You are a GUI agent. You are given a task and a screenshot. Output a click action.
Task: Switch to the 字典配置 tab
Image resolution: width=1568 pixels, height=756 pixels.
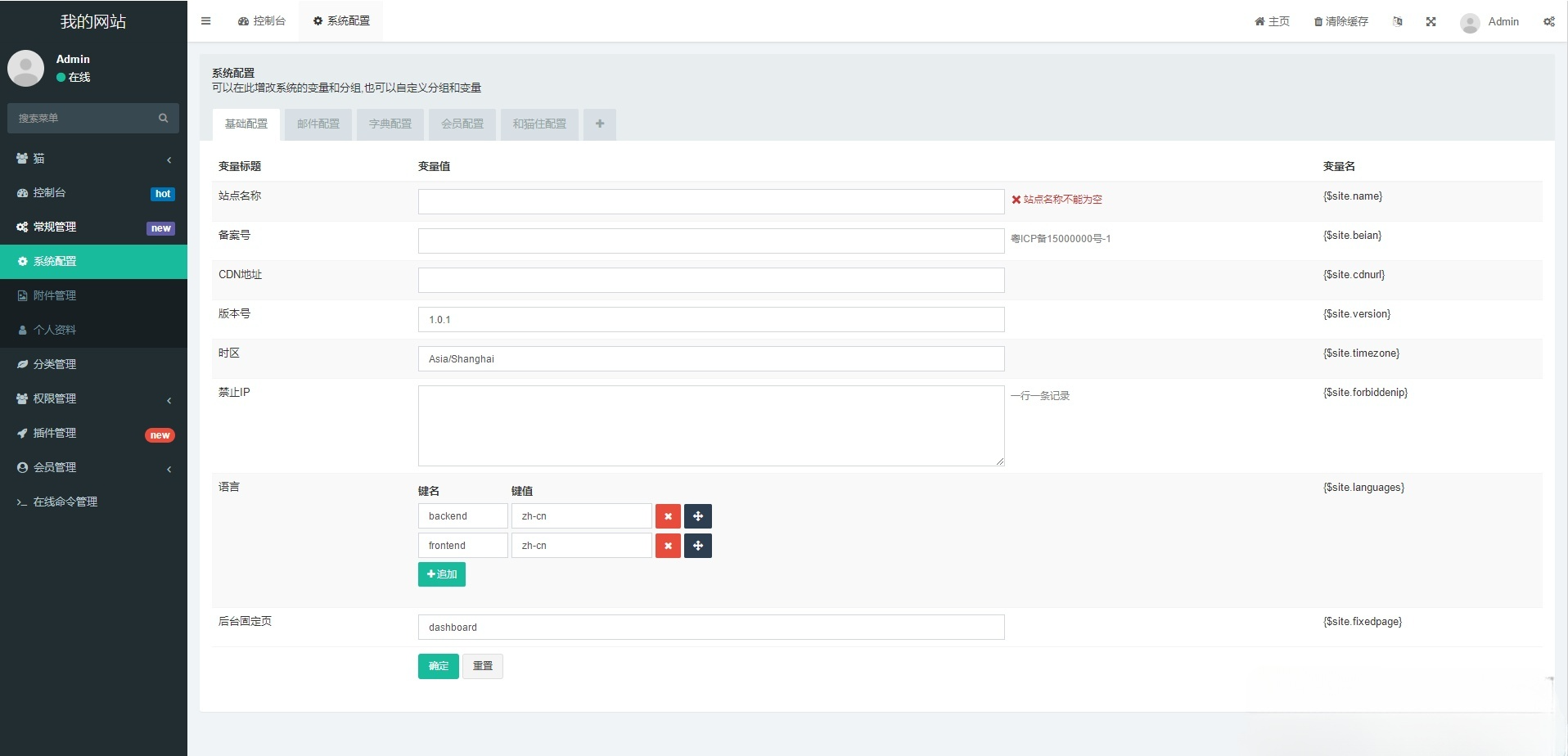(390, 124)
